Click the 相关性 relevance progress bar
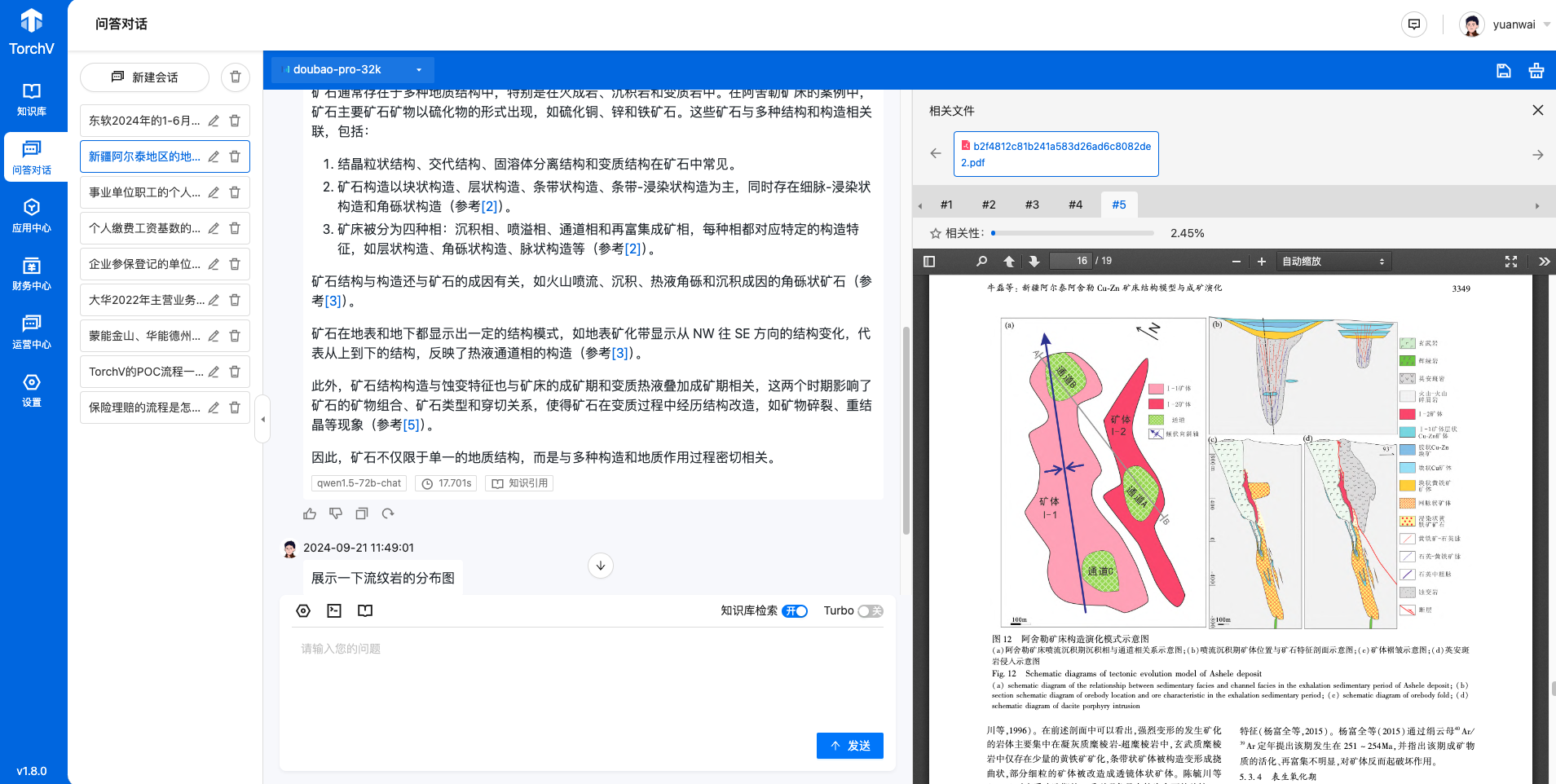Viewport: 1556px width, 784px height. pyautogui.click(x=1072, y=233)
